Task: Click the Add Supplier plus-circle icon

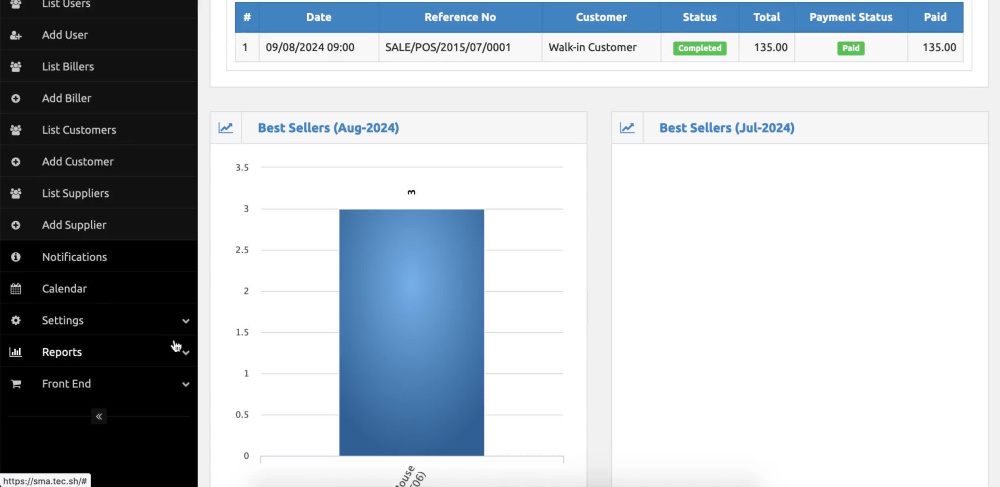Action: tap(16, 225)
